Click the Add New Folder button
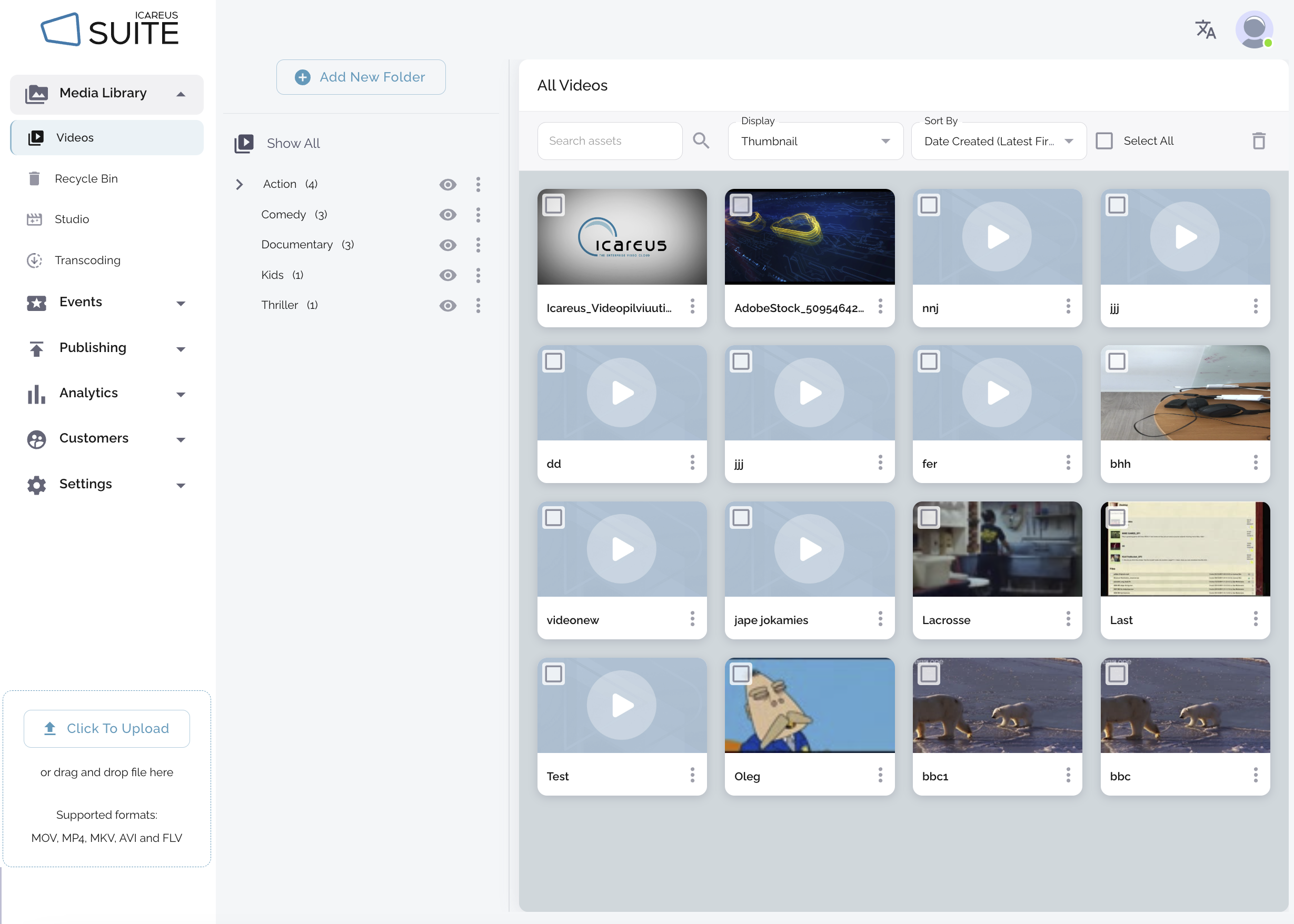 (x=361, y=77)
